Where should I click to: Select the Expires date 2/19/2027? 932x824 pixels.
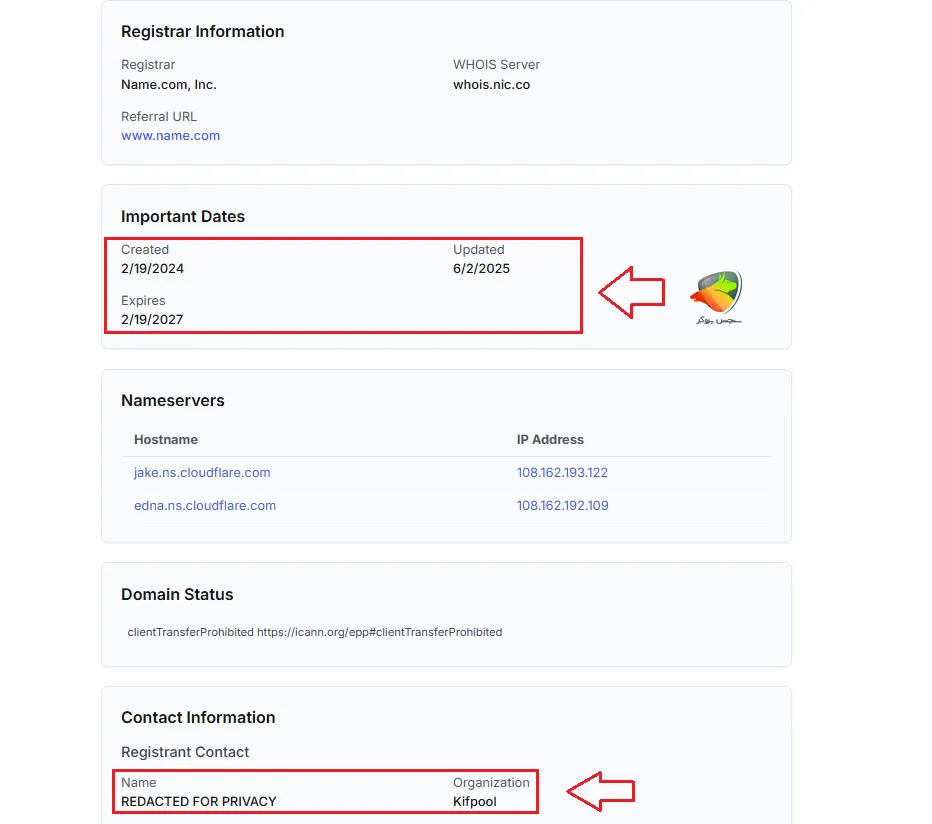coord(152,320)
